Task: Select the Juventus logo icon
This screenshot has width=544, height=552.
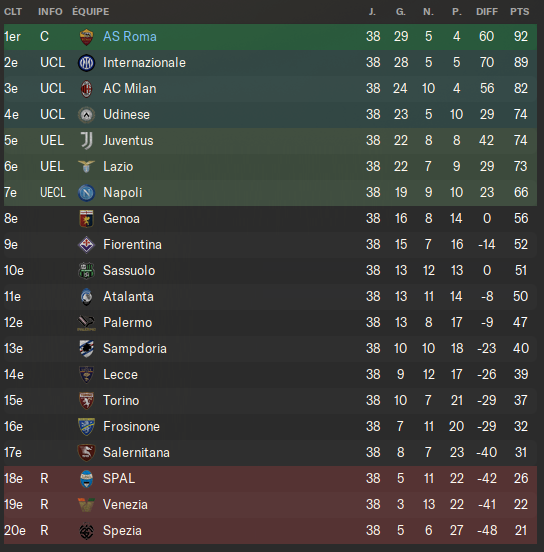Action: [x=86, y=141]
